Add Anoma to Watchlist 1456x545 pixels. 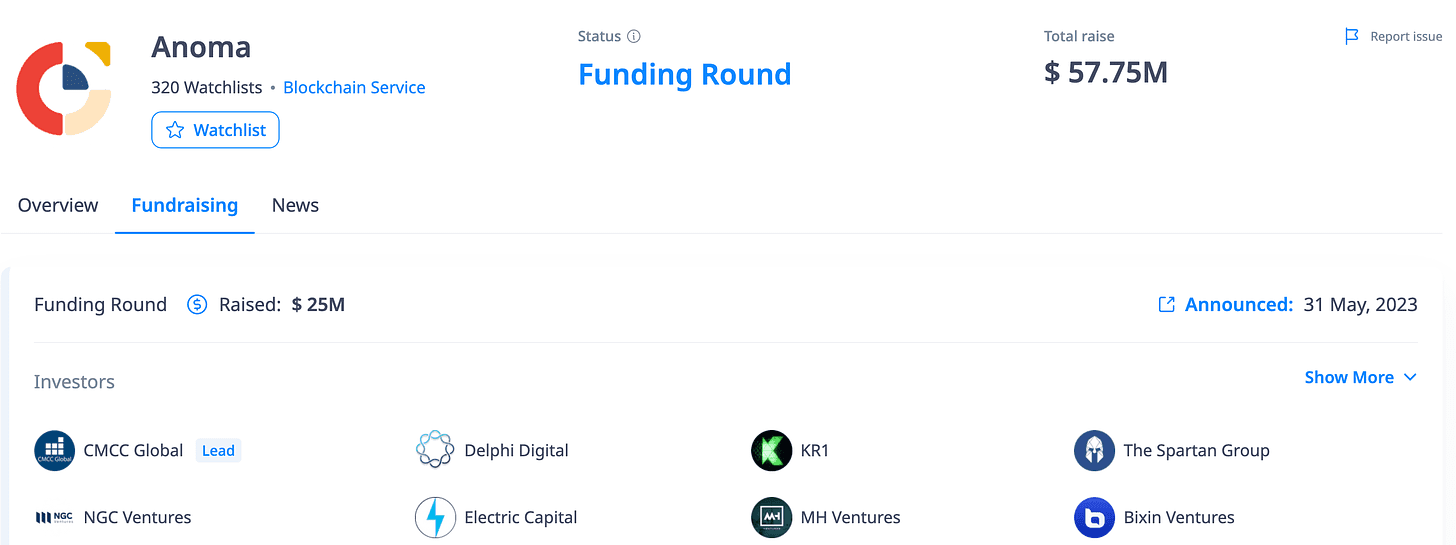click(215, 130)
